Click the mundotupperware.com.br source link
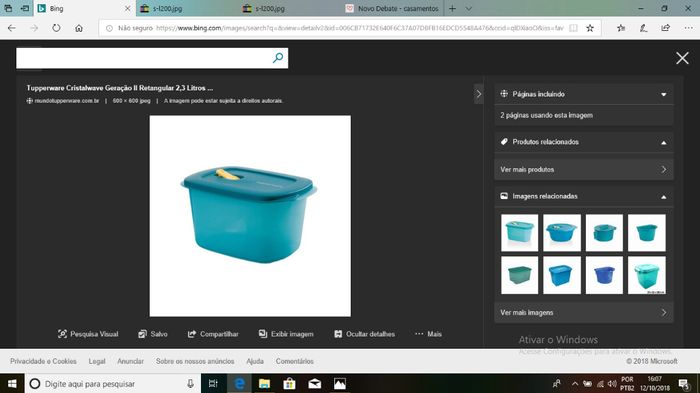The image size is (700, 393). (x=67, y=101)
